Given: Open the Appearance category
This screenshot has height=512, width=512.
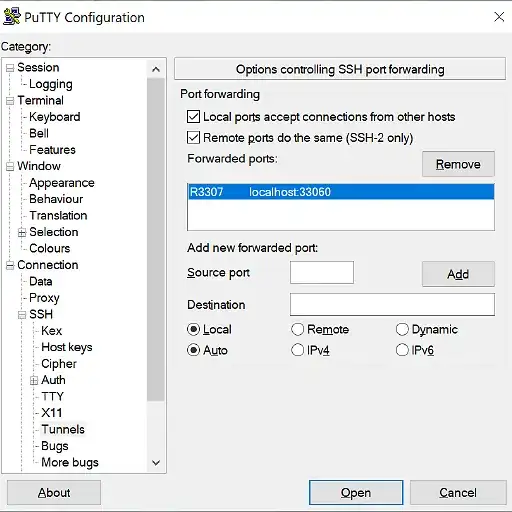Looking at the screenshot, I should [62, 183].
